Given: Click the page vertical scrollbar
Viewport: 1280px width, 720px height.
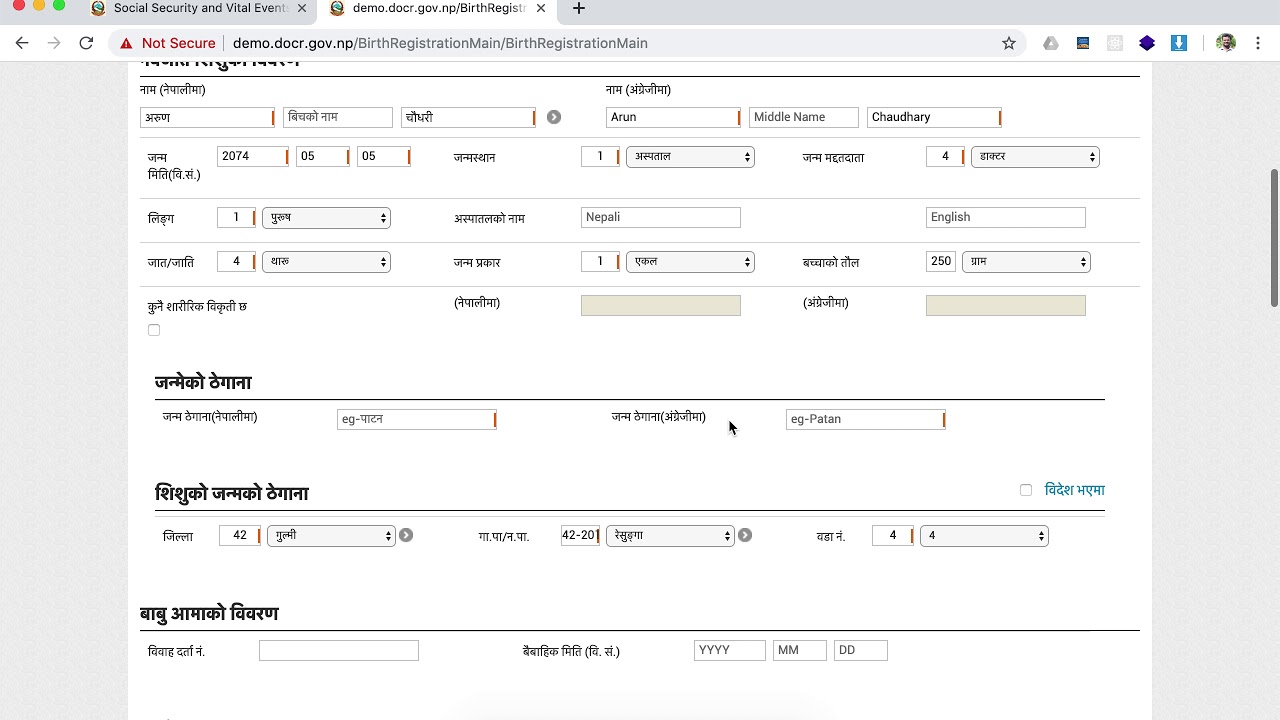Looking at the screenshot, I should 1274,238.
